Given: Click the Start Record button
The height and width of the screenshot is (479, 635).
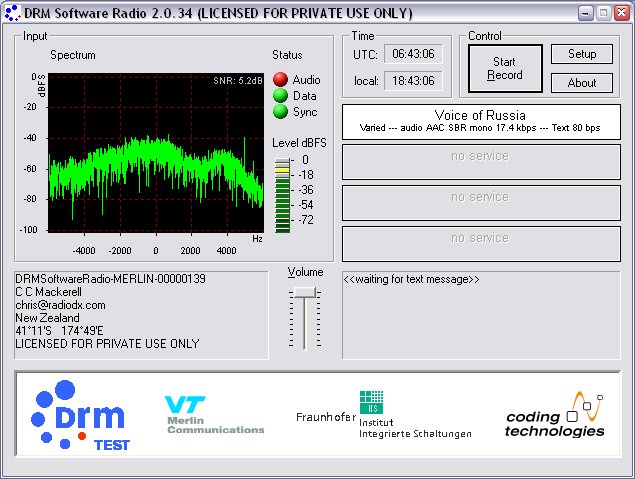Looking at the screenshot, I should (505, 68).
